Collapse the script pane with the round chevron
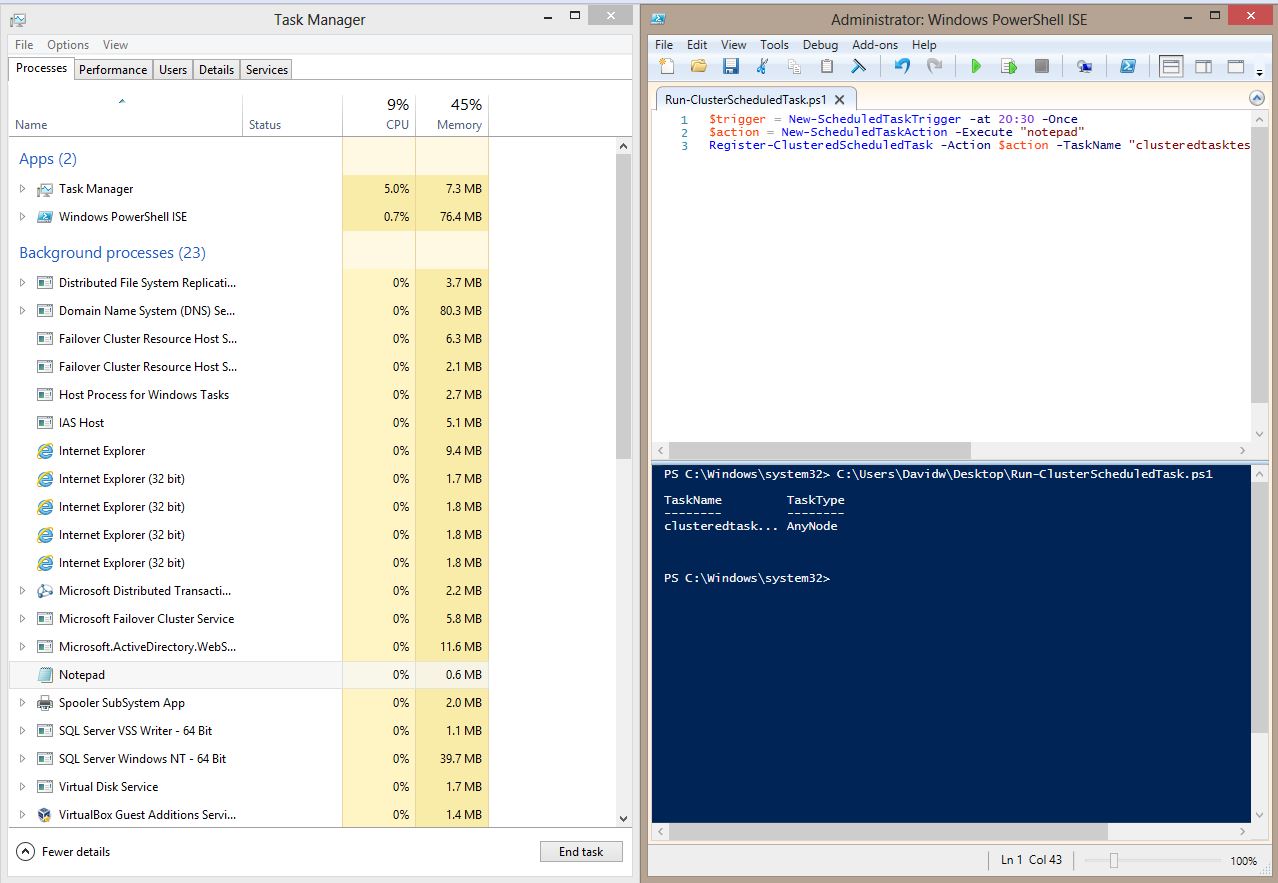 pos(1257,99)
